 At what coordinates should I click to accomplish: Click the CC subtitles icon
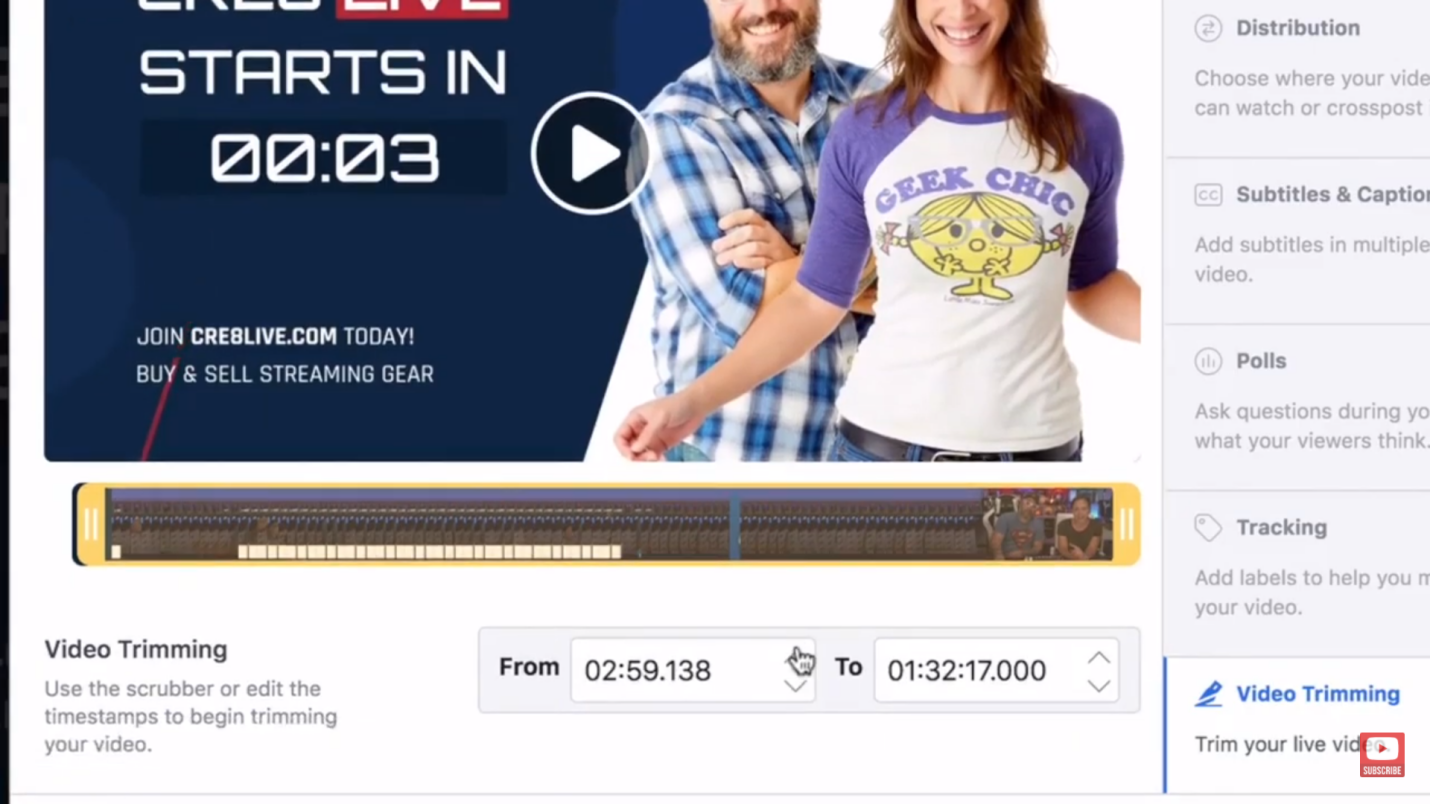1208,195
